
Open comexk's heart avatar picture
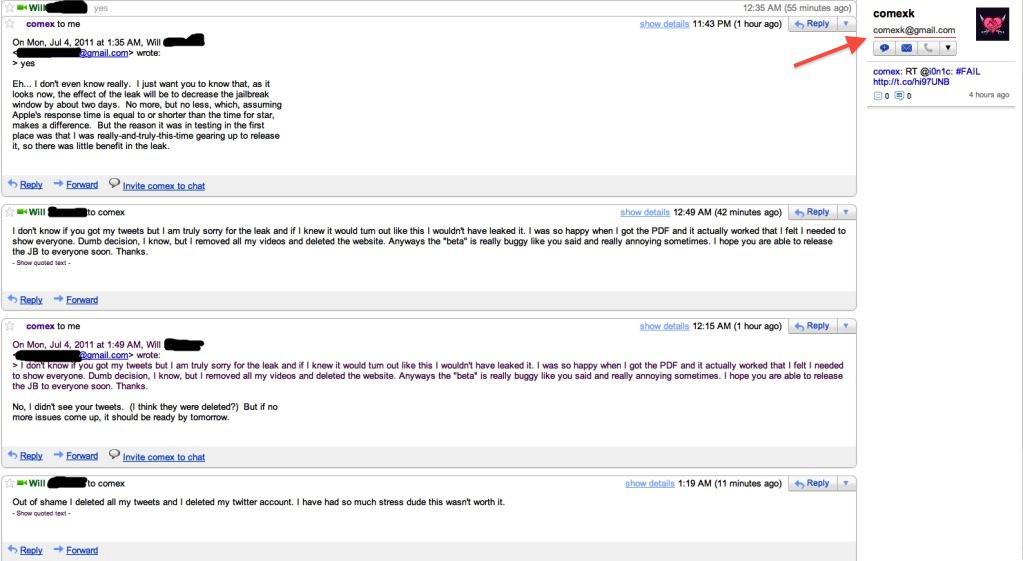coord(991,25)
